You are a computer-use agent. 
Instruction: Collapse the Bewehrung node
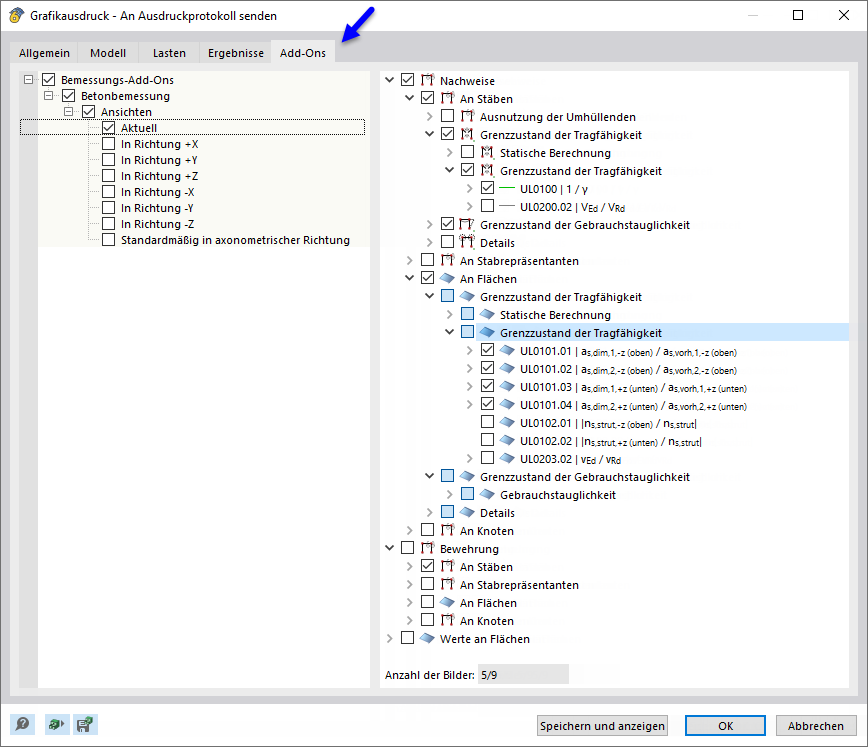coord(390,548)
